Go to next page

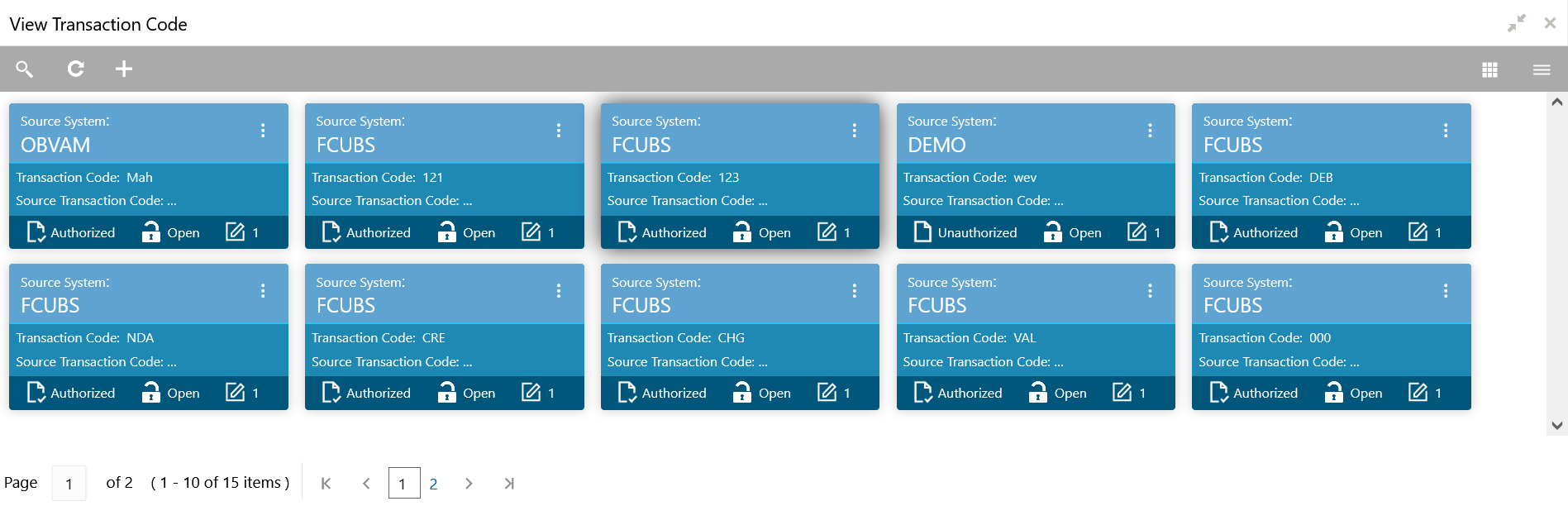469,484
